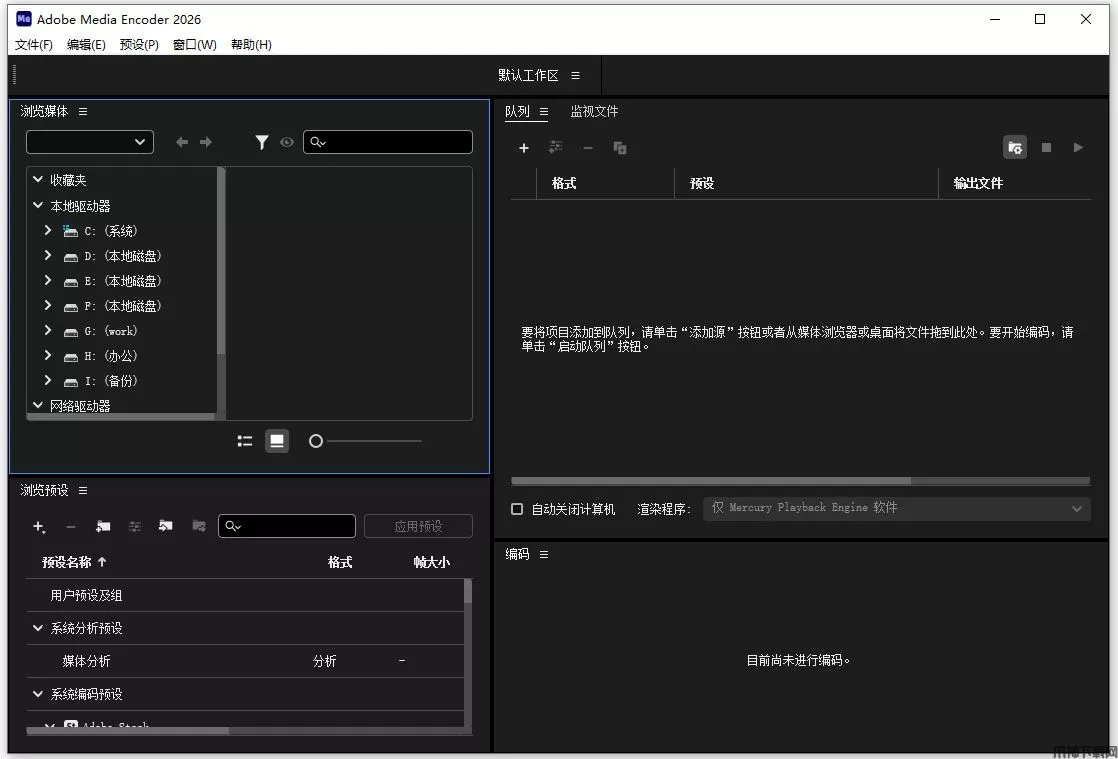Screen dimensions: 1118x759
Task: Click the Add Source plus icon in queue
Action: 523,148
